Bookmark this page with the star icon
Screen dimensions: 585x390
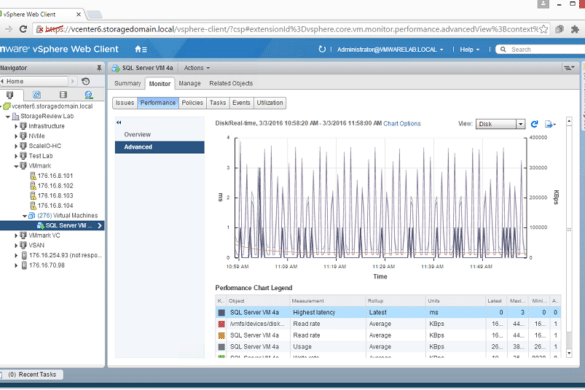[544, 29]
